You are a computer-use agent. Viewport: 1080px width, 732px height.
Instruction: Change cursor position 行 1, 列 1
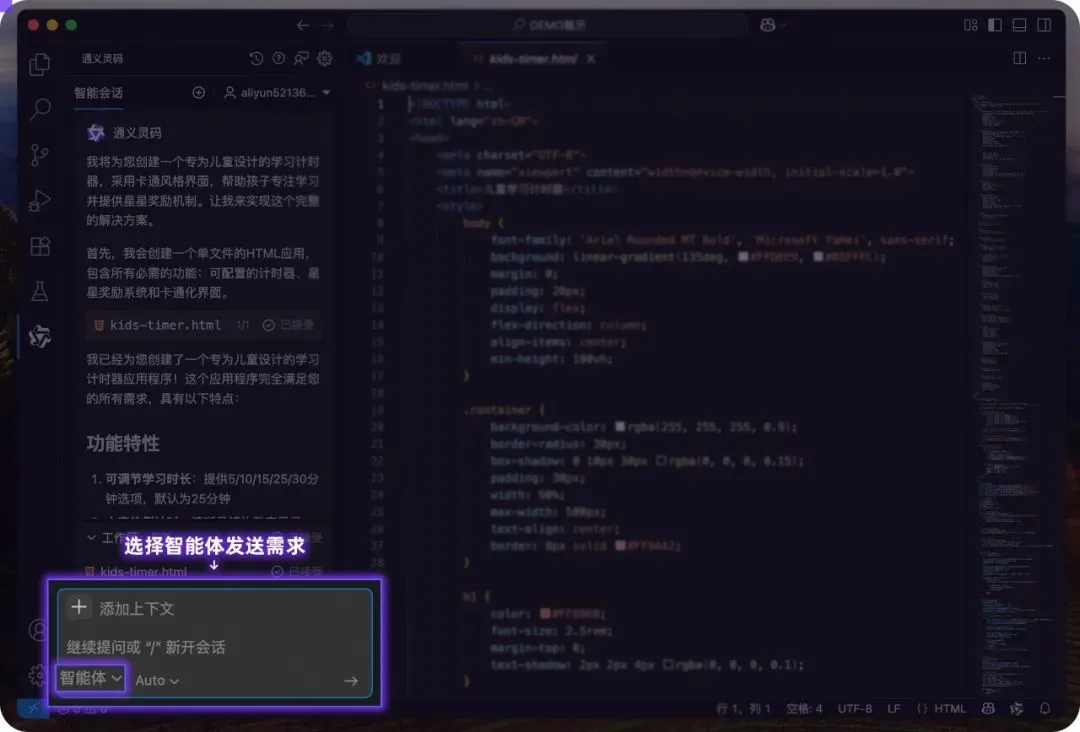pos(743,709)
